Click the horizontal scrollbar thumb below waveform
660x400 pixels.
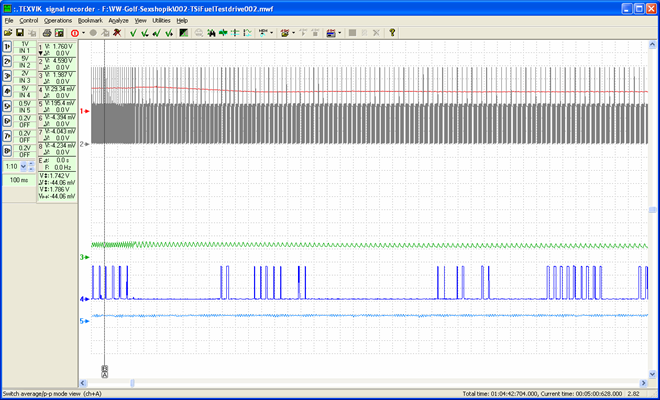point(132,383)
